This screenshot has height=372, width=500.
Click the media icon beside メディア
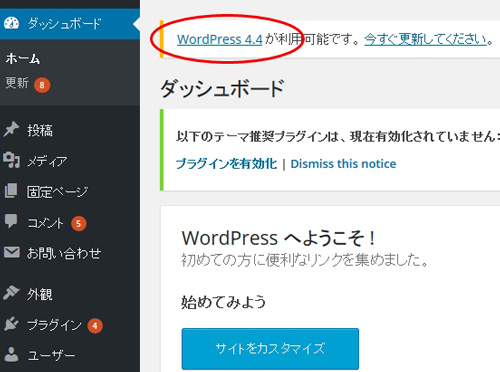click(x=11, y=160)
